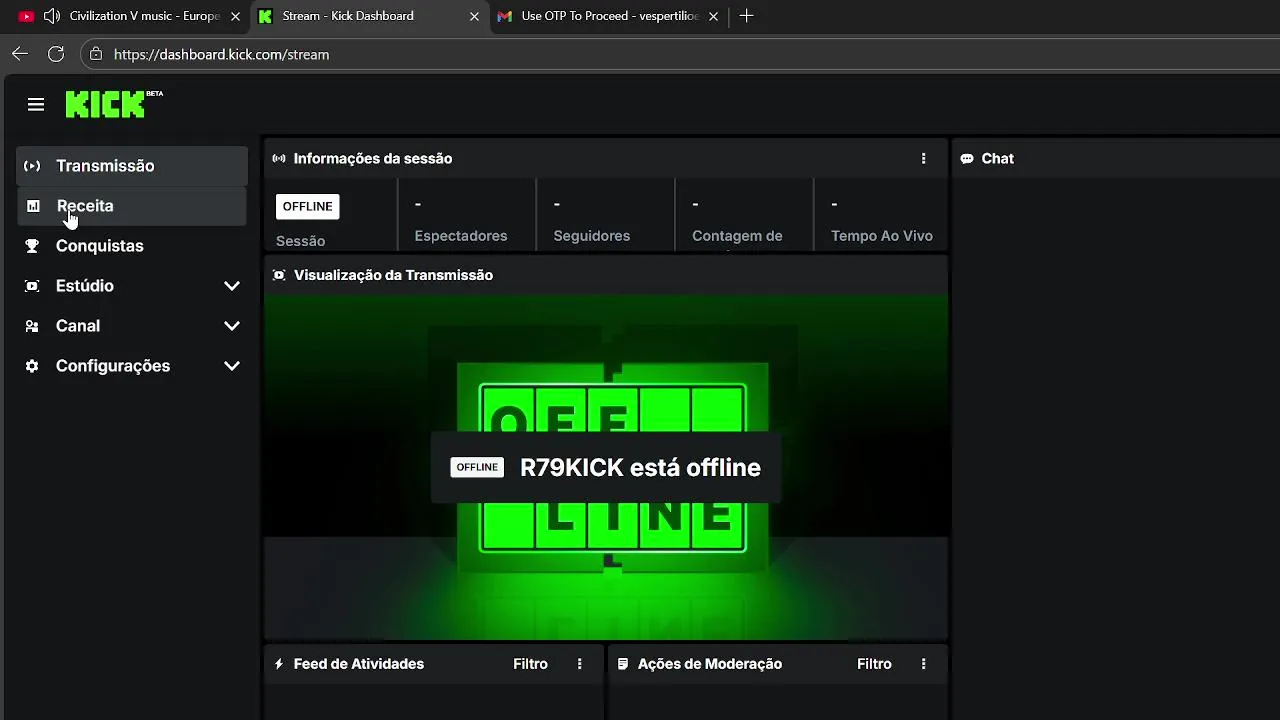Expand the Canal sidebar section chevron
The height and width of the screenshot is (720, 1280).
click(232, 326)
